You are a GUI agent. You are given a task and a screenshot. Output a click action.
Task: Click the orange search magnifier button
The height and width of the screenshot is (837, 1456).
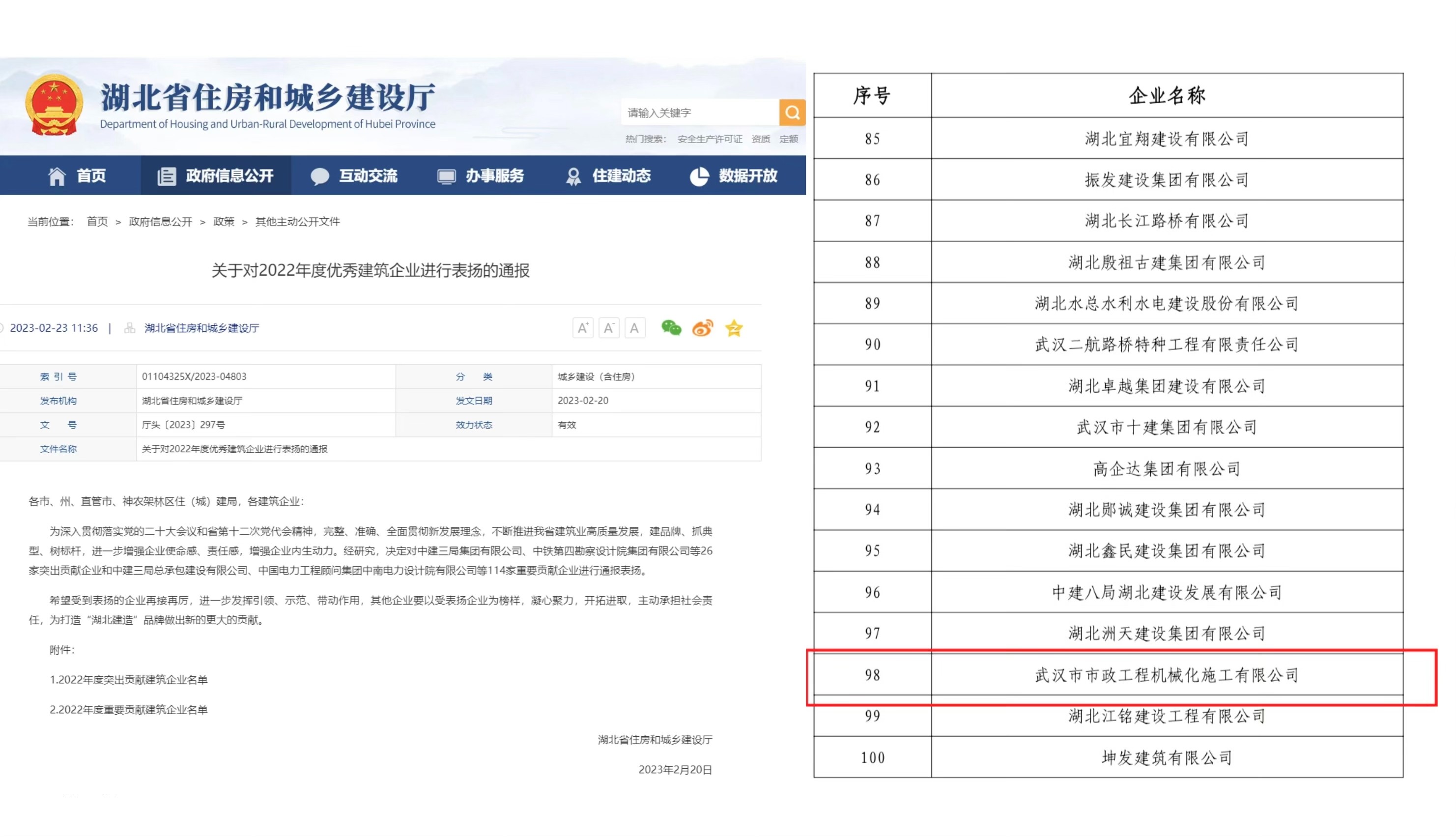click(x=792, y=112)
